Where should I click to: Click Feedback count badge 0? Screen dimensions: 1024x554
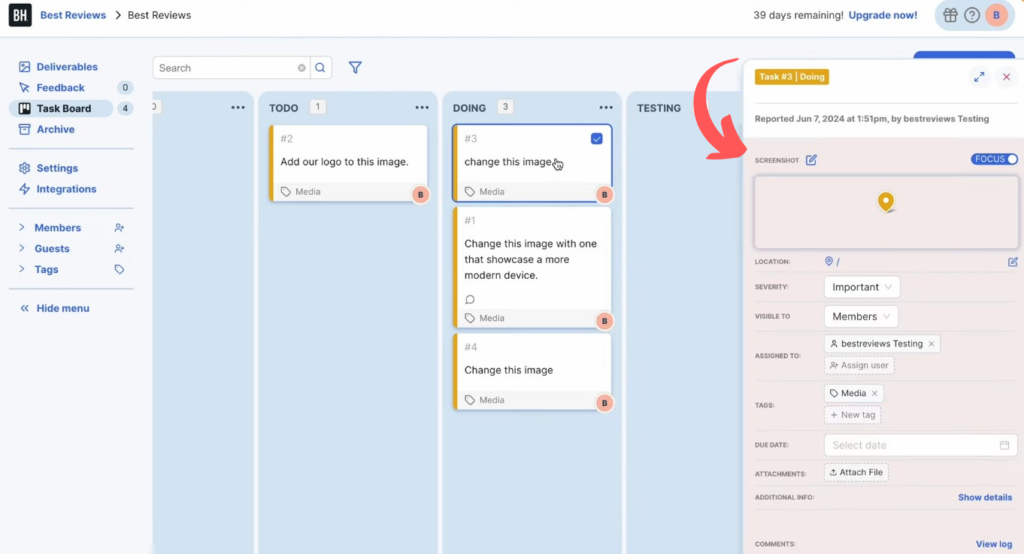[125, 88]
